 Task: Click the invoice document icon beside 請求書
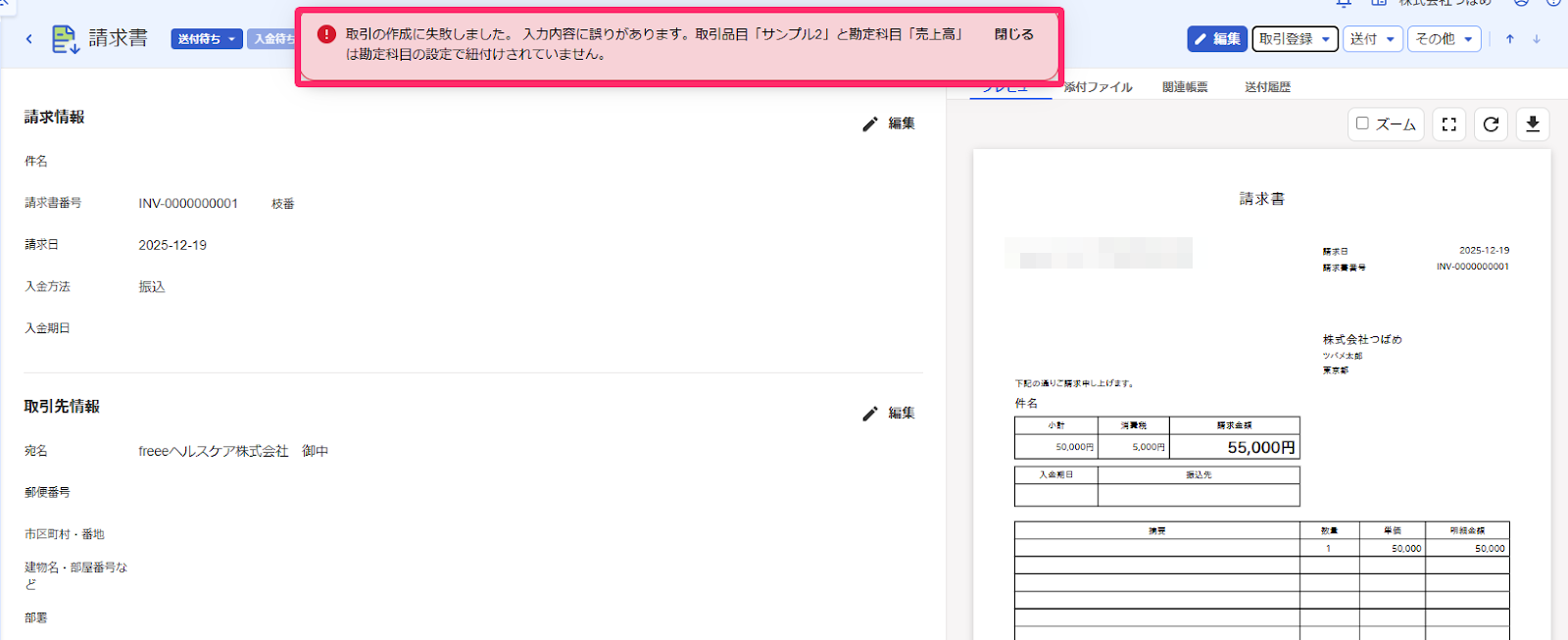click(65, 39)
